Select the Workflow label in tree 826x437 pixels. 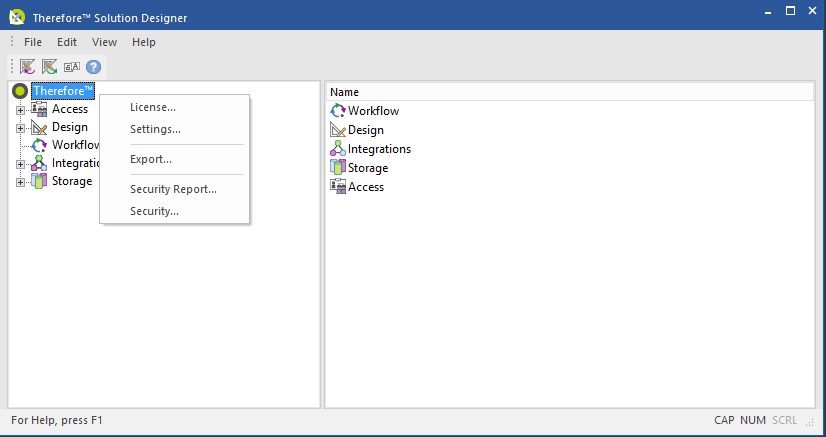tap(75, 145)
